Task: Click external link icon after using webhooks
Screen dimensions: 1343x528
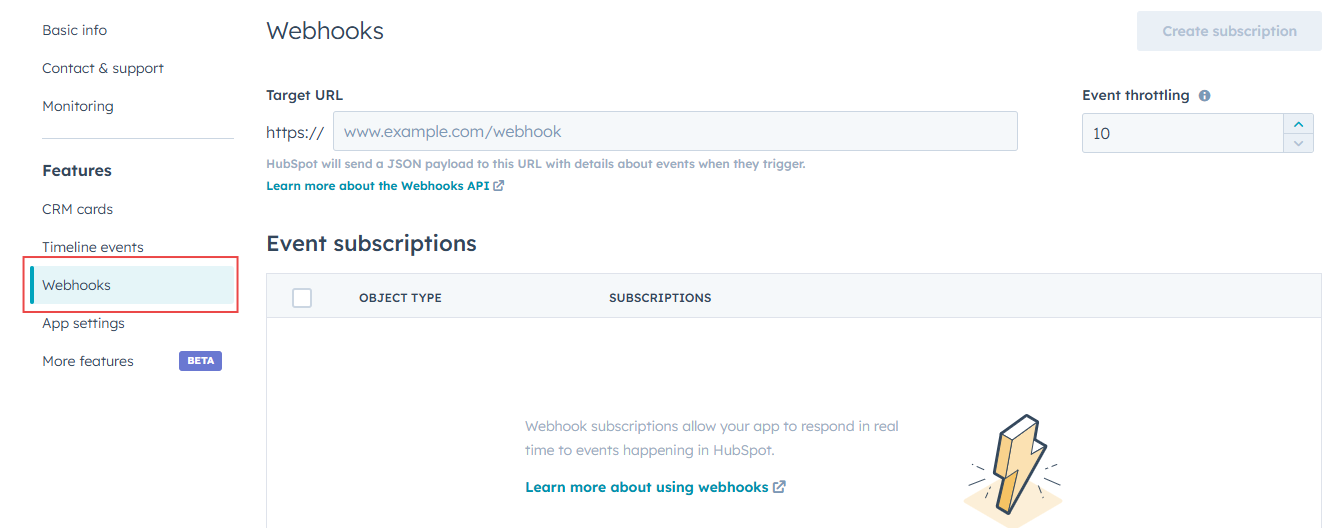Action: click(x=780, y=487)
